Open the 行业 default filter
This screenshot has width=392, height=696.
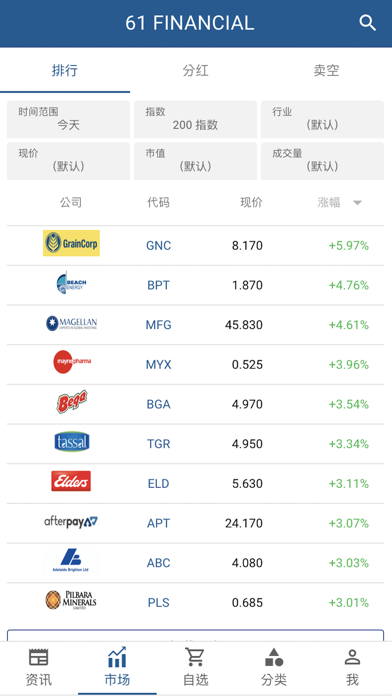pyautogui.click(x=322, y=119)
